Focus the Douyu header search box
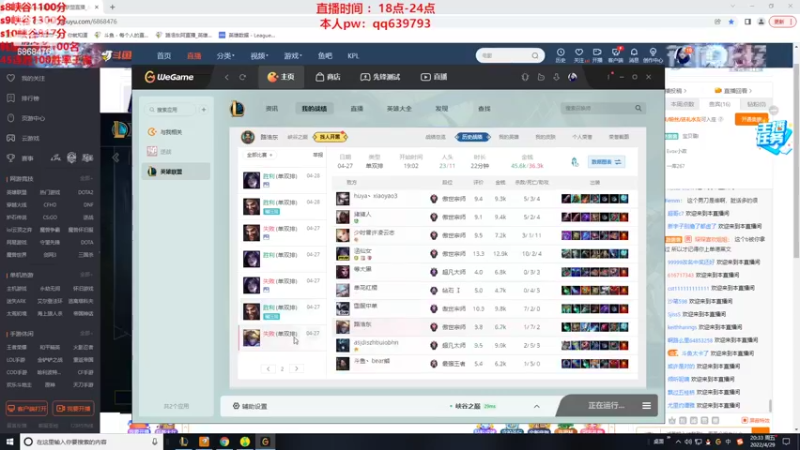800x450 pixels. (505, 55)
